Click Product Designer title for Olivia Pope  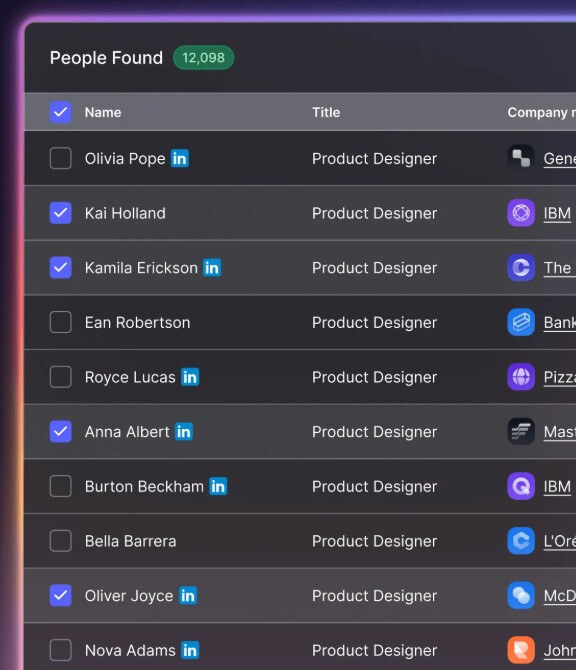(375, 159)
